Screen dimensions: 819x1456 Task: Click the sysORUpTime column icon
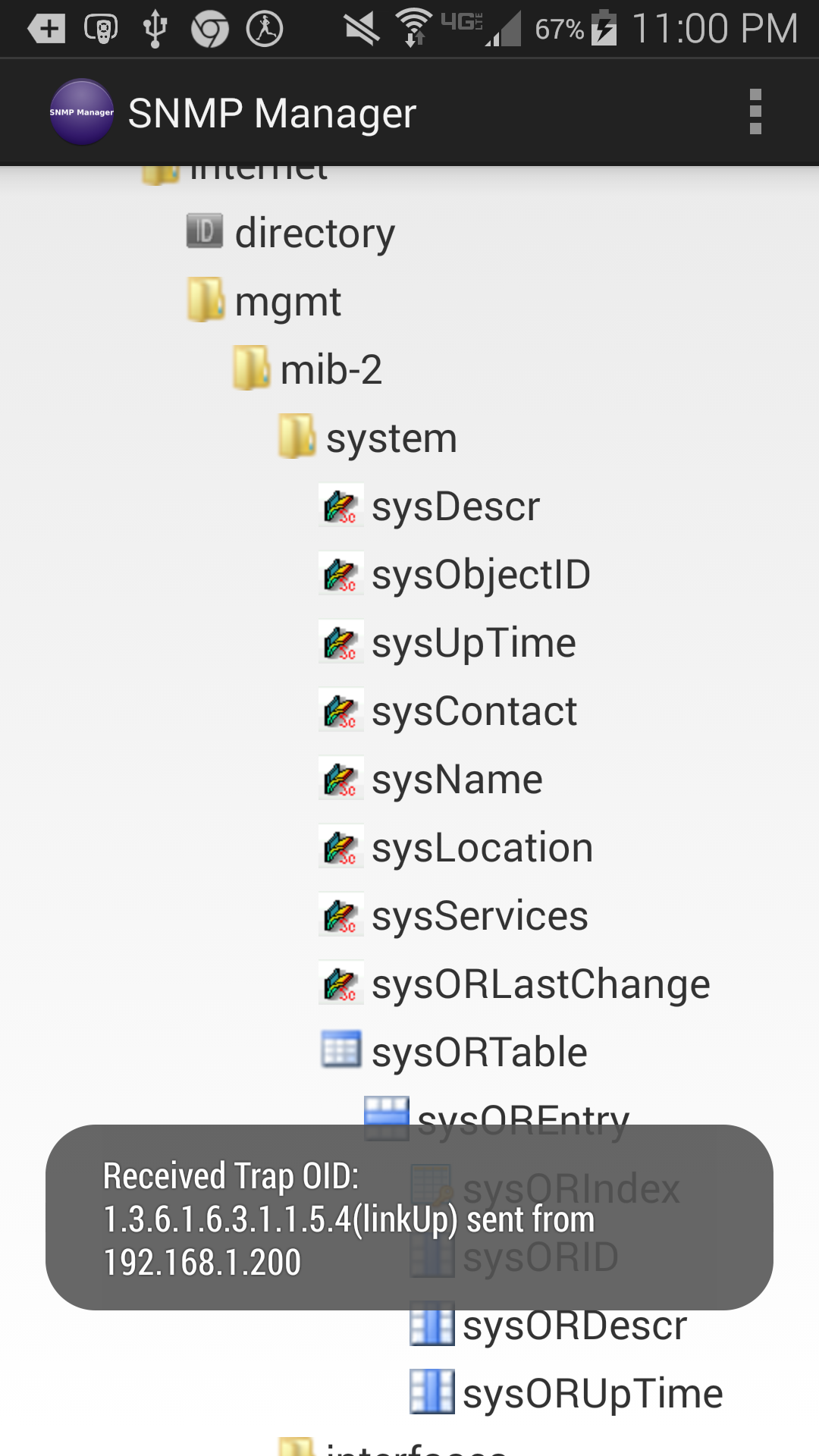pos(431,1392)
